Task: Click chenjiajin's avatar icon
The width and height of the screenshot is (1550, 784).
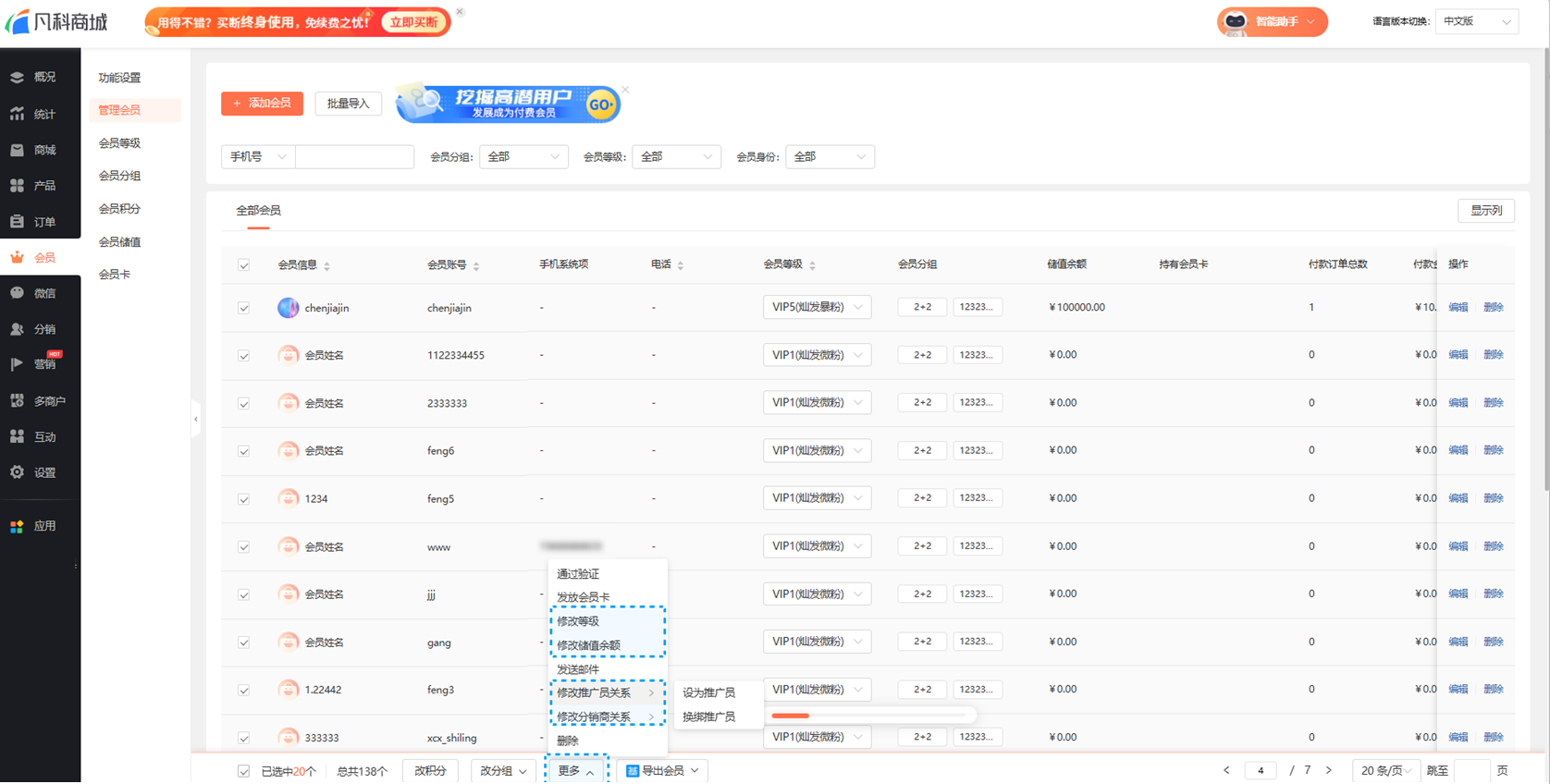Action: click(x=288, y=308)
